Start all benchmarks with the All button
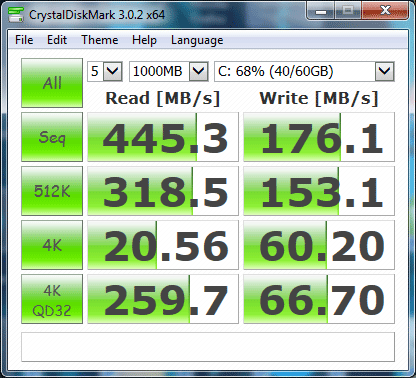 (52, 83)
